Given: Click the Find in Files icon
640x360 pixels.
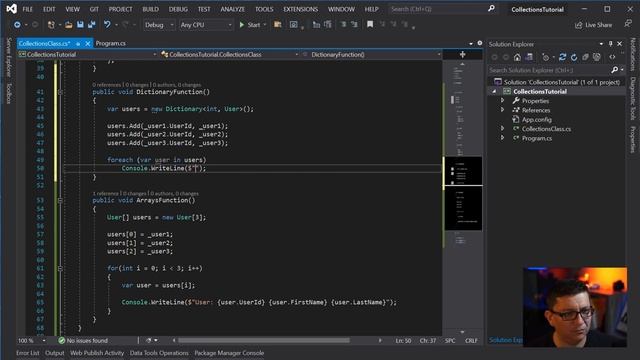Looking at the screenshot, I should (x=278, y=25).
